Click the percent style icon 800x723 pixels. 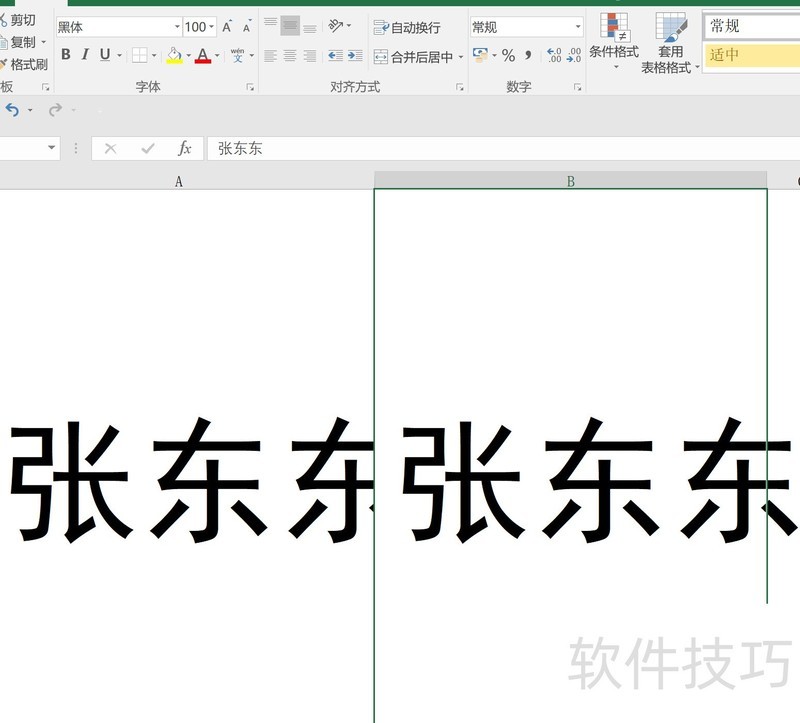[508, 55]
